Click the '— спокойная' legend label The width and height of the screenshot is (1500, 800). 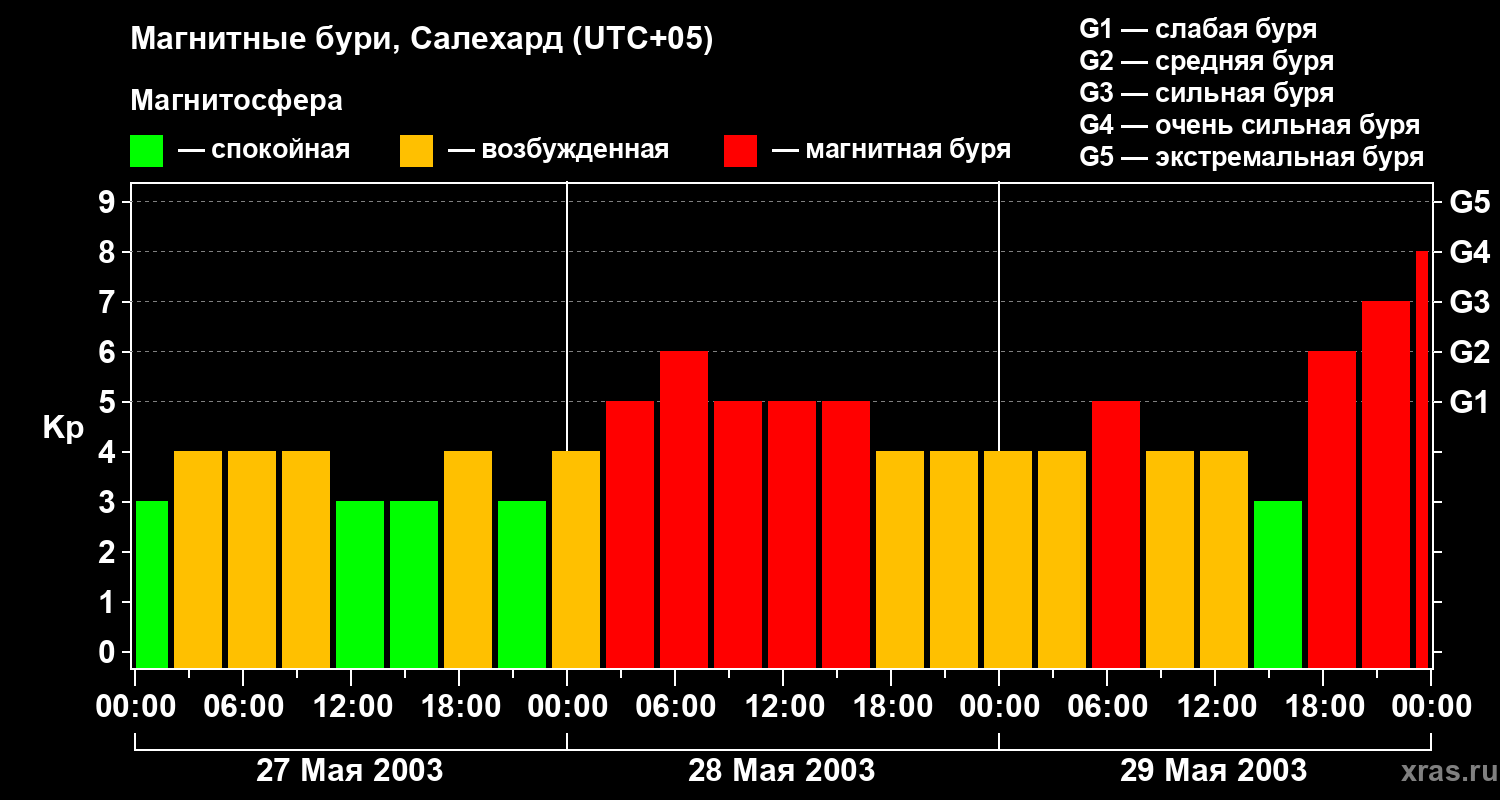(x=264, y=150)
